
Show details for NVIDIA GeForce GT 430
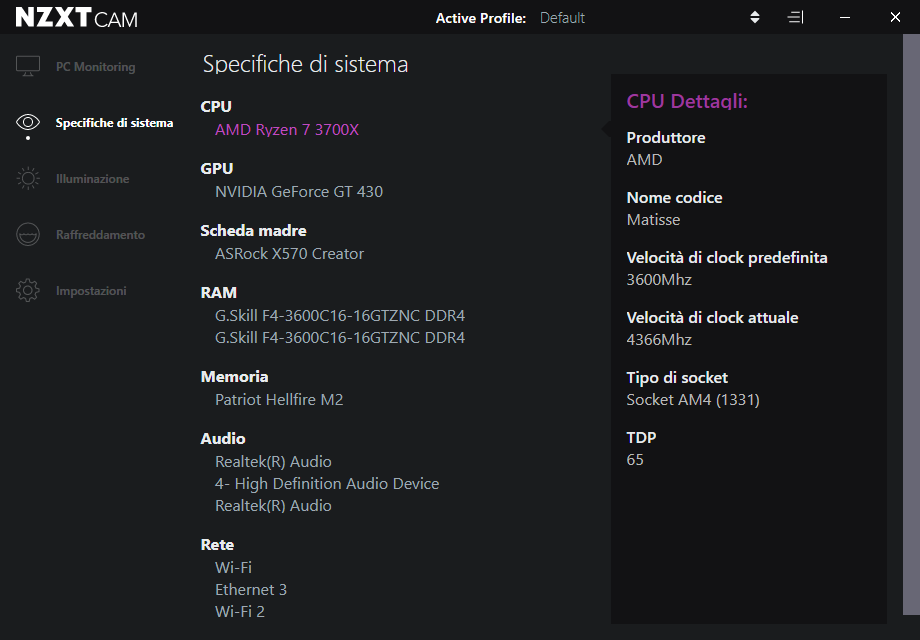click(298, 192)
